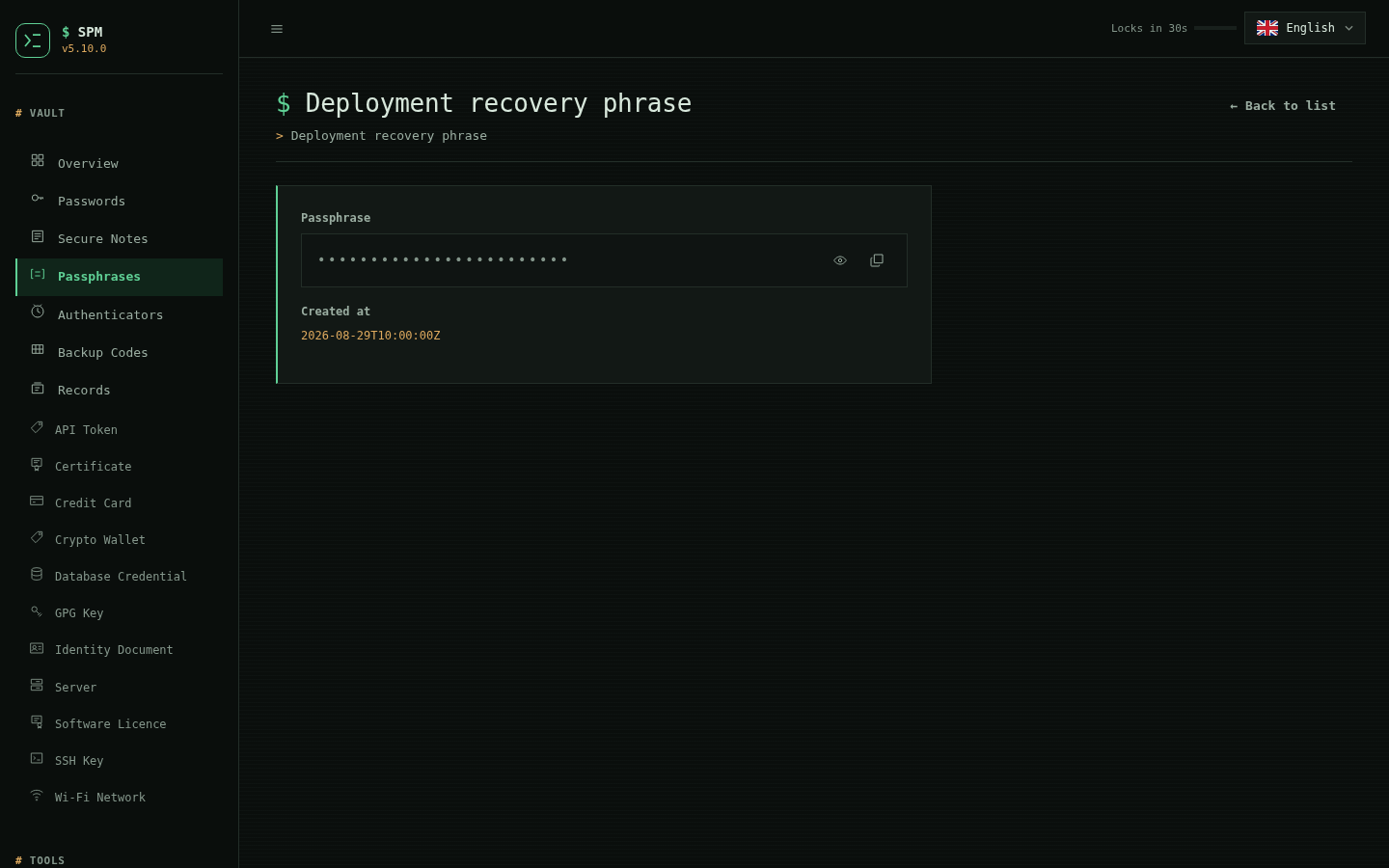Click the masked passphrase field

point(604,260)
